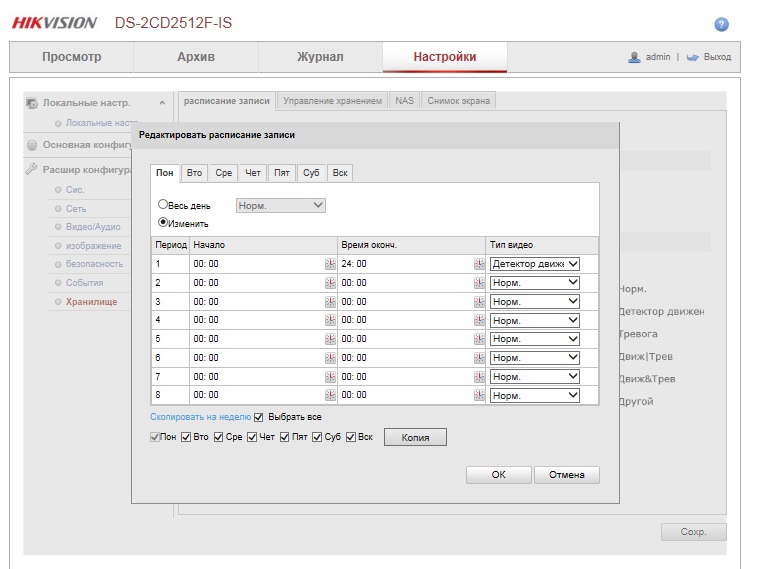Image resolution: width=759 pixels, height=569 pixels.
Task: Open time picker for period 8 start
Action: (330, 395)
